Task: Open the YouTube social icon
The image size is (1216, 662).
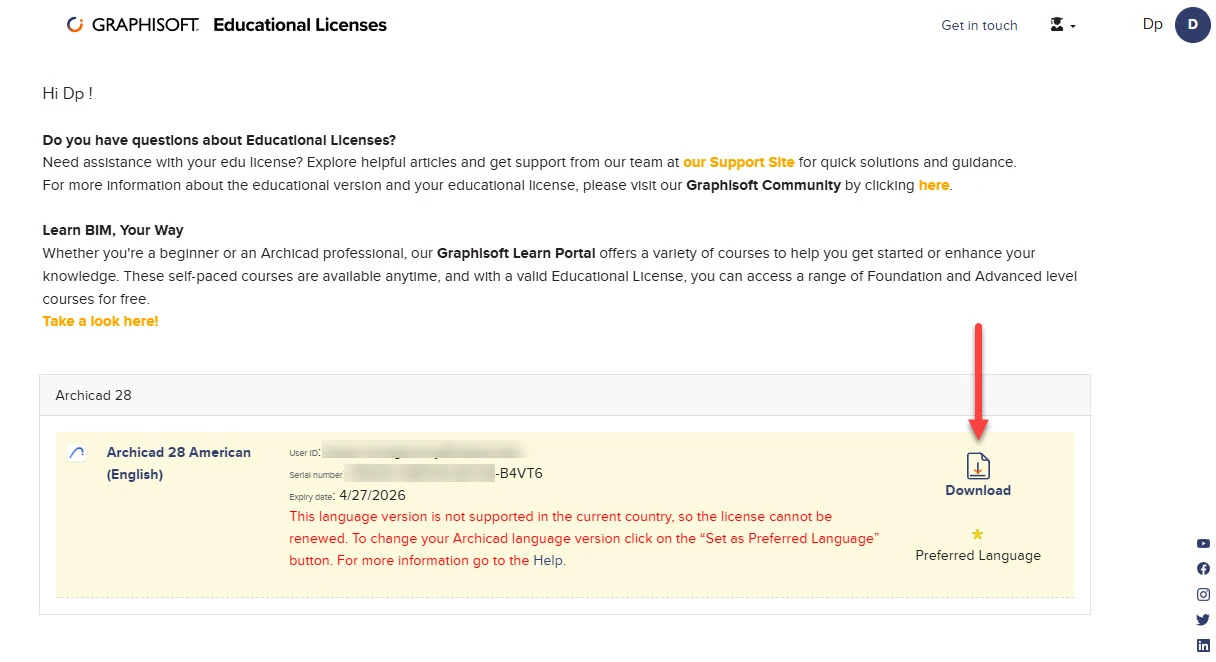Action: coord(1203,544)
